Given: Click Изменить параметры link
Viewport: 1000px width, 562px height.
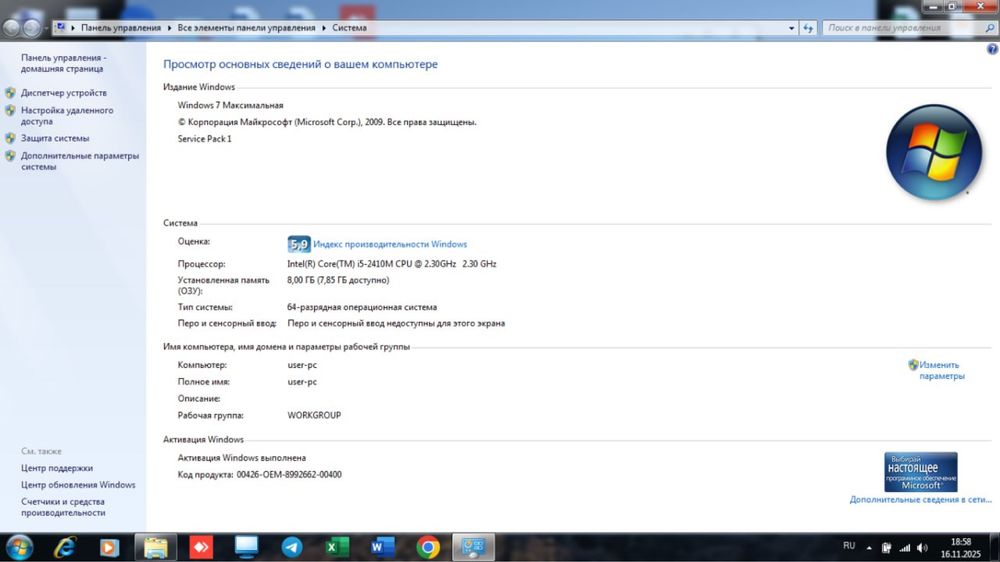Looking at the screenshot, I should 942,371.
